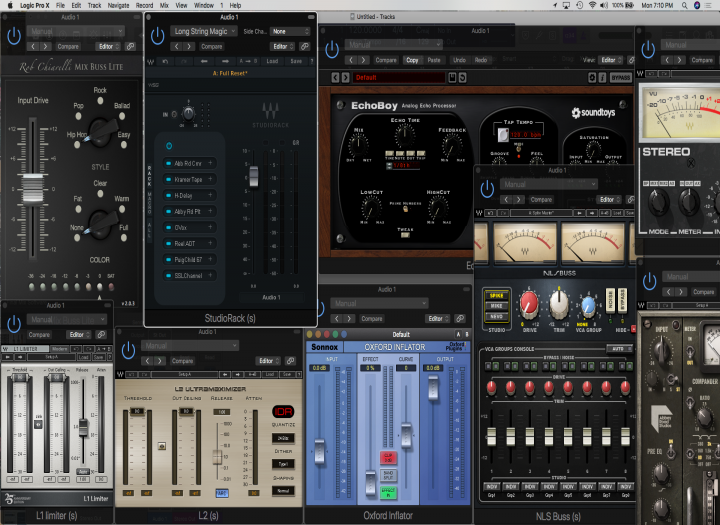
Task: Click Load in StudioRack Waves toolbar
Action: pyautogui.click(x=272, y=61)
